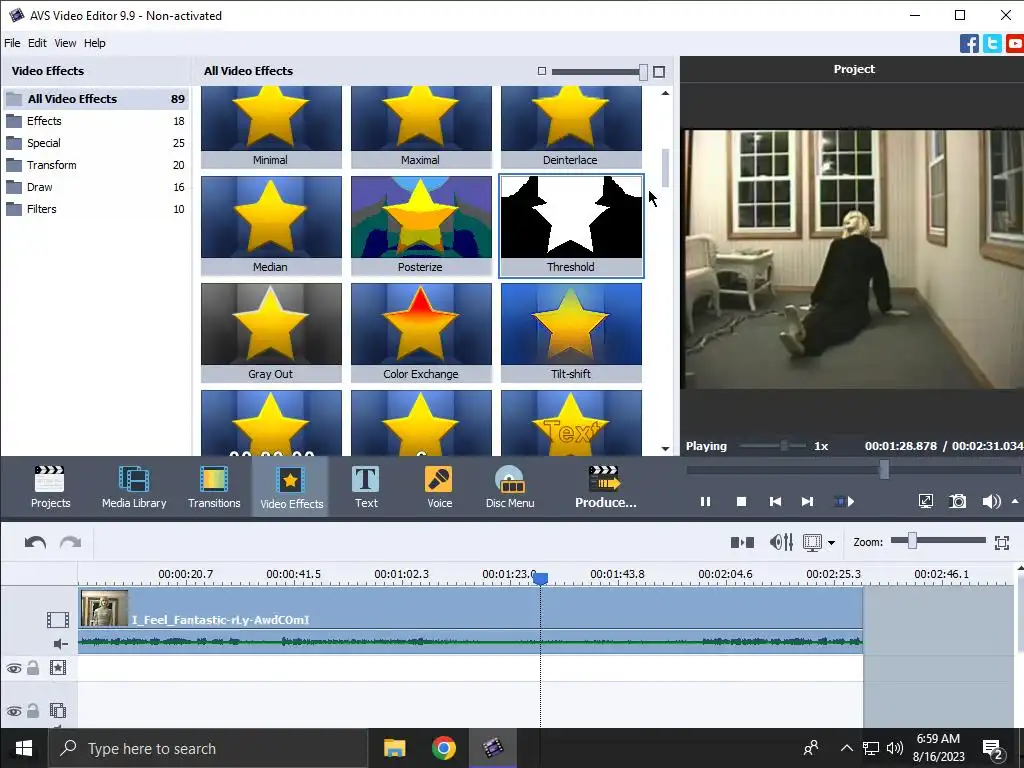Toggle visibility eye on video overlay track

pos(14,711)
